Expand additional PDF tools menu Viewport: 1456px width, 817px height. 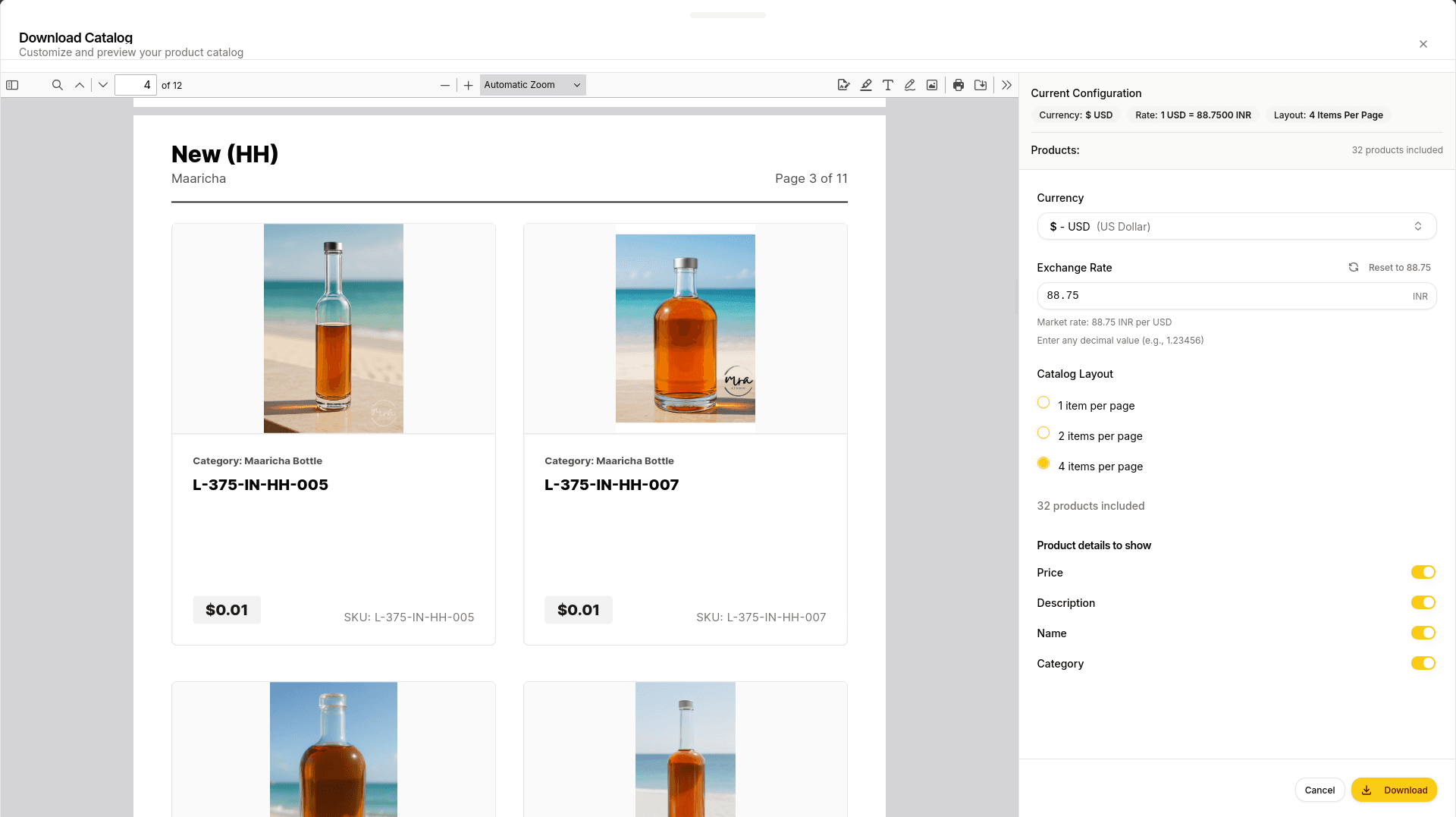pyautogui.click(x=1006, y=85)
